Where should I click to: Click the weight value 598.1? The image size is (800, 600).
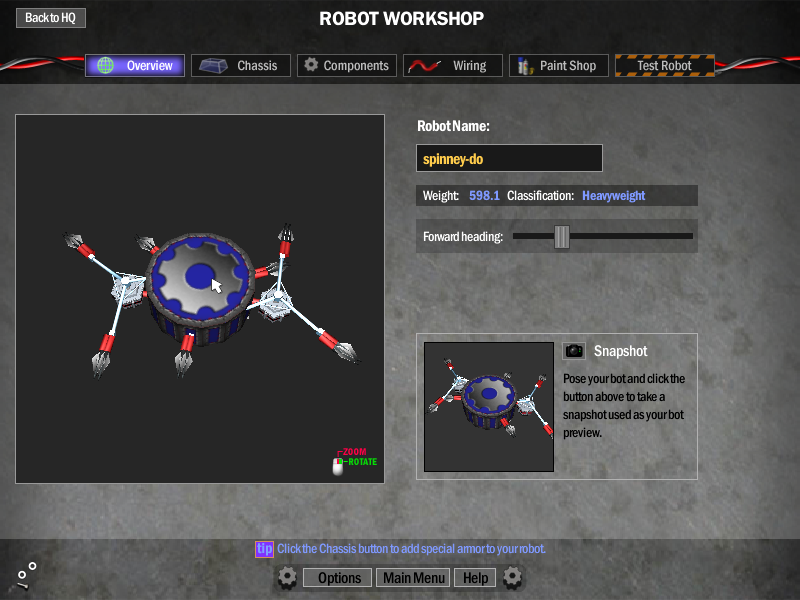point(484,195)
